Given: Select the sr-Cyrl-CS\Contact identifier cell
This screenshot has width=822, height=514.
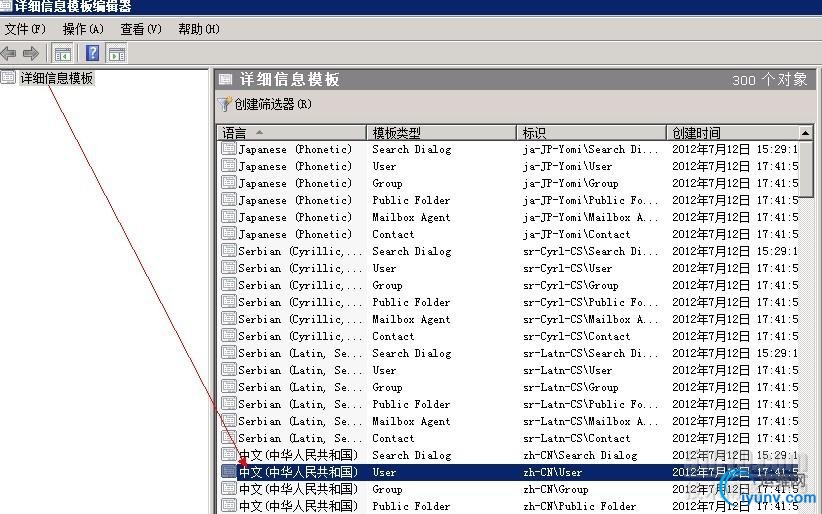Looking at the screenshot, I should tap(576, 336).
